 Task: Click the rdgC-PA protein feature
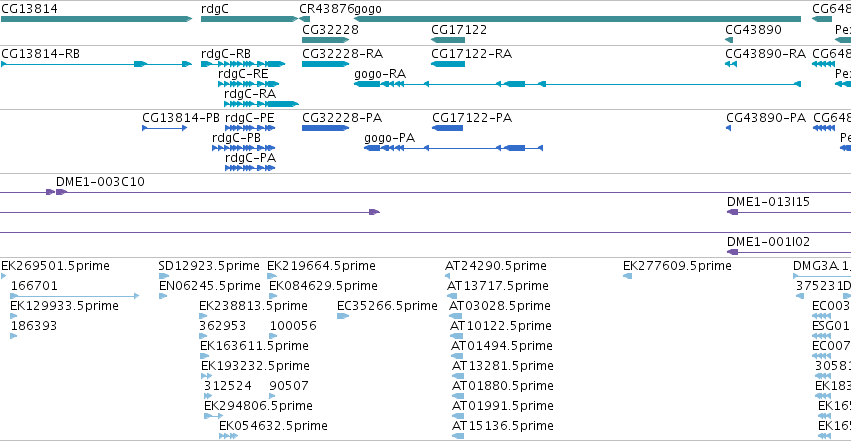250,168
